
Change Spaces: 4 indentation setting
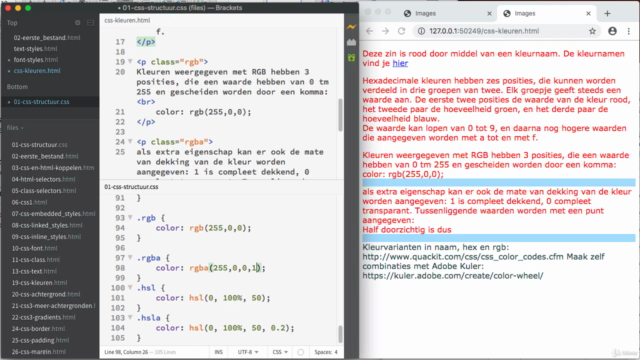click(x=326, y=352)
